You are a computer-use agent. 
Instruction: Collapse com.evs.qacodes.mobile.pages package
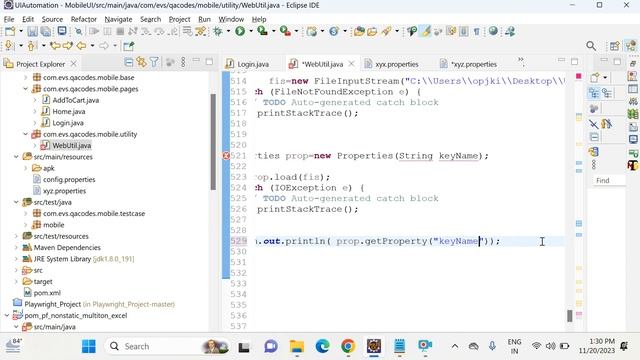coord(25,89)
